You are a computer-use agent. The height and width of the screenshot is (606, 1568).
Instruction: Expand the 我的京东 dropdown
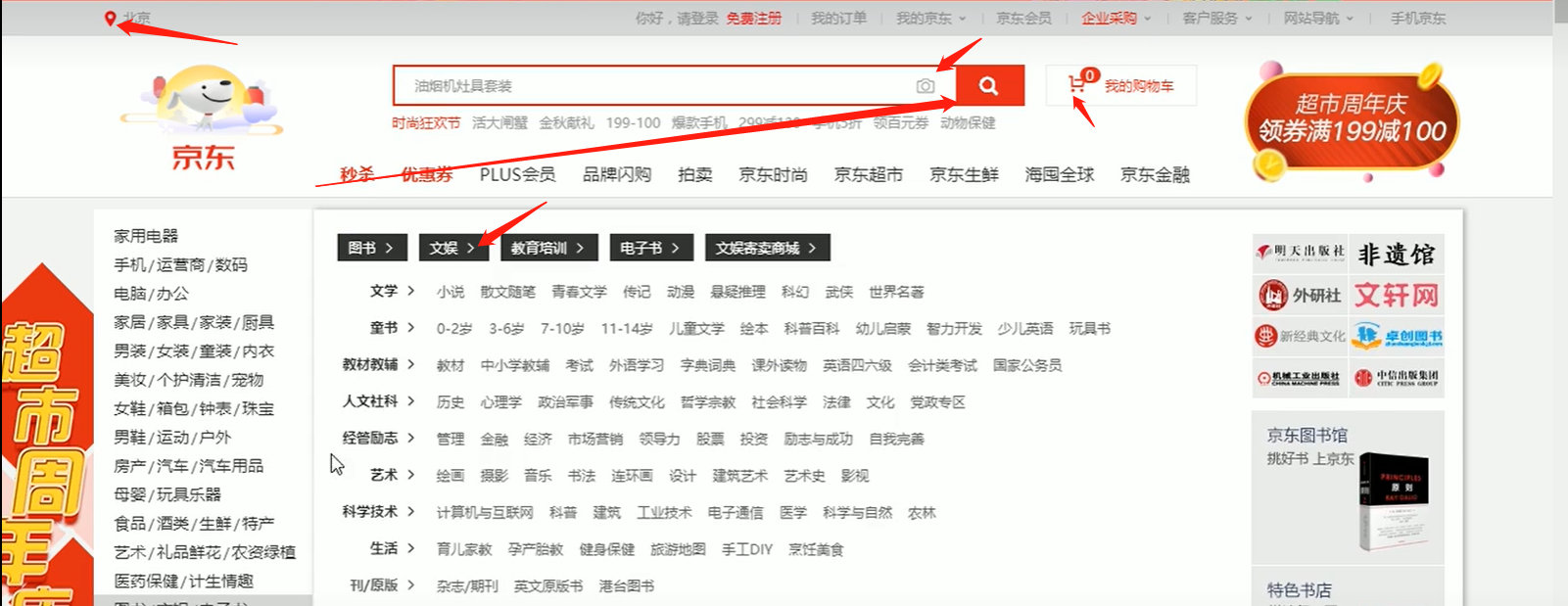[930, 18]
